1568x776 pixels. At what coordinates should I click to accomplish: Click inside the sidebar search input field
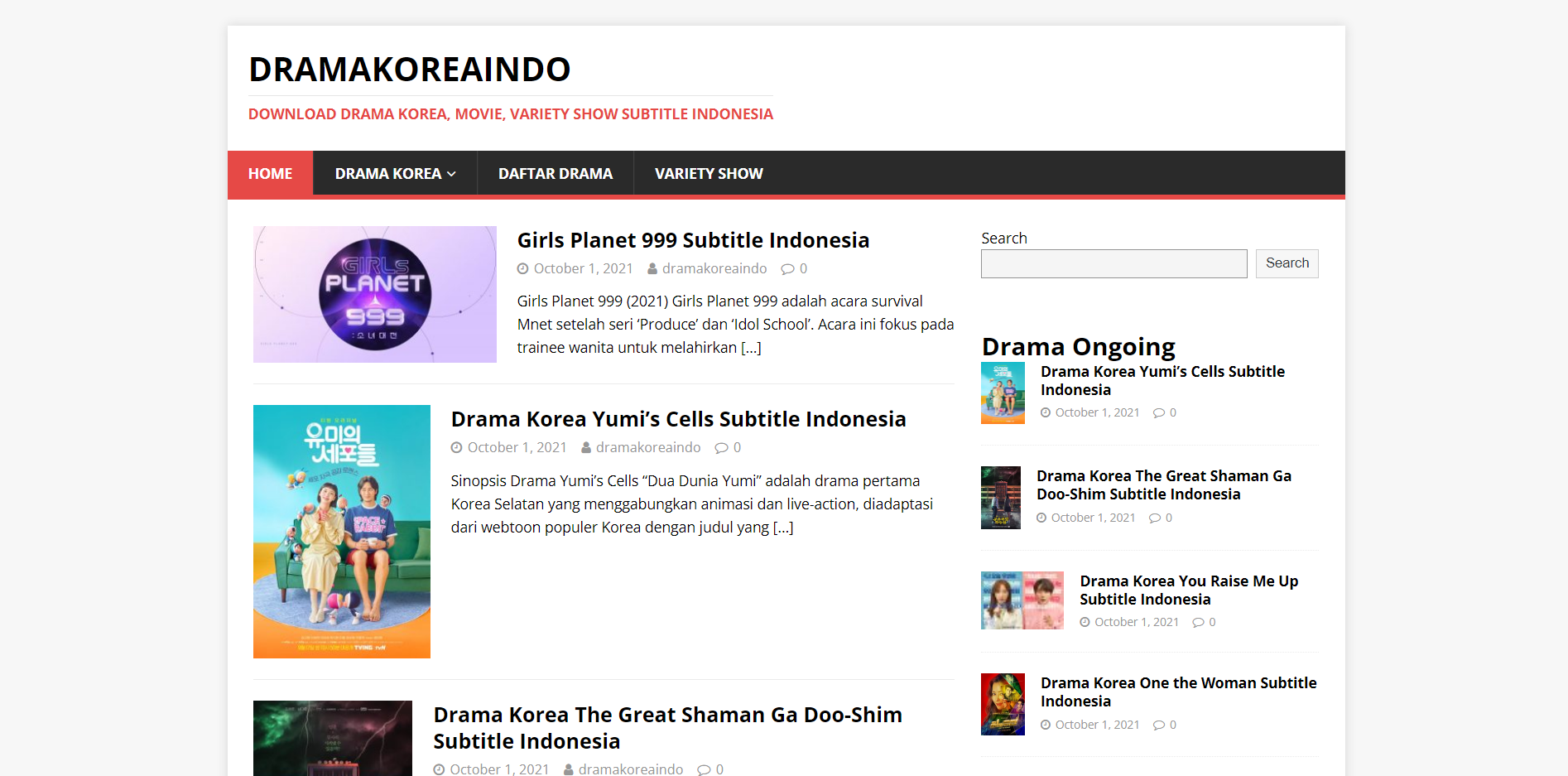click(1113, 263)
